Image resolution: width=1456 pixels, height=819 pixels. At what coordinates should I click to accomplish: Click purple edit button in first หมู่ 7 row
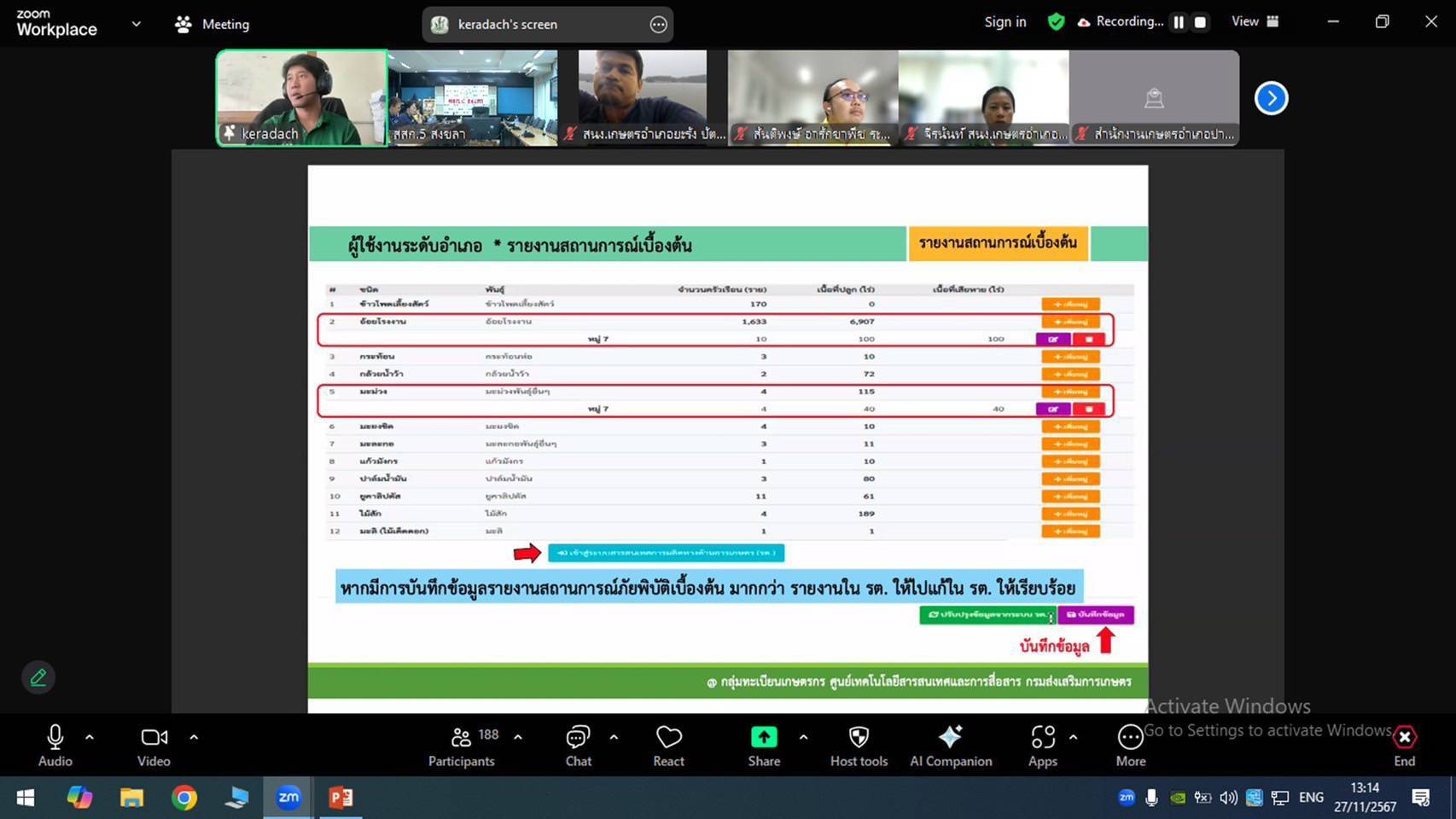coord(1053,339)
